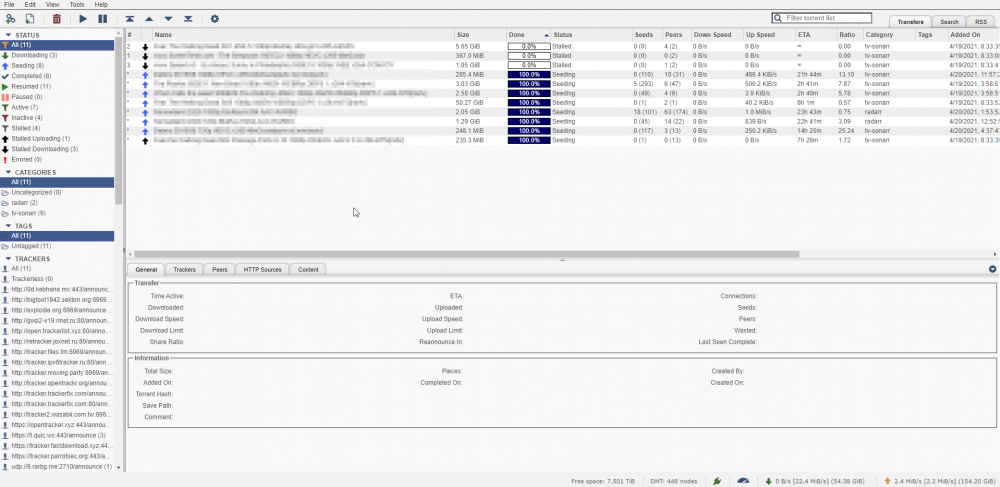The width and height of the screenshot is (1000, 487).
Task: Filter by Completed (8) status
Action: pos(31,76)
